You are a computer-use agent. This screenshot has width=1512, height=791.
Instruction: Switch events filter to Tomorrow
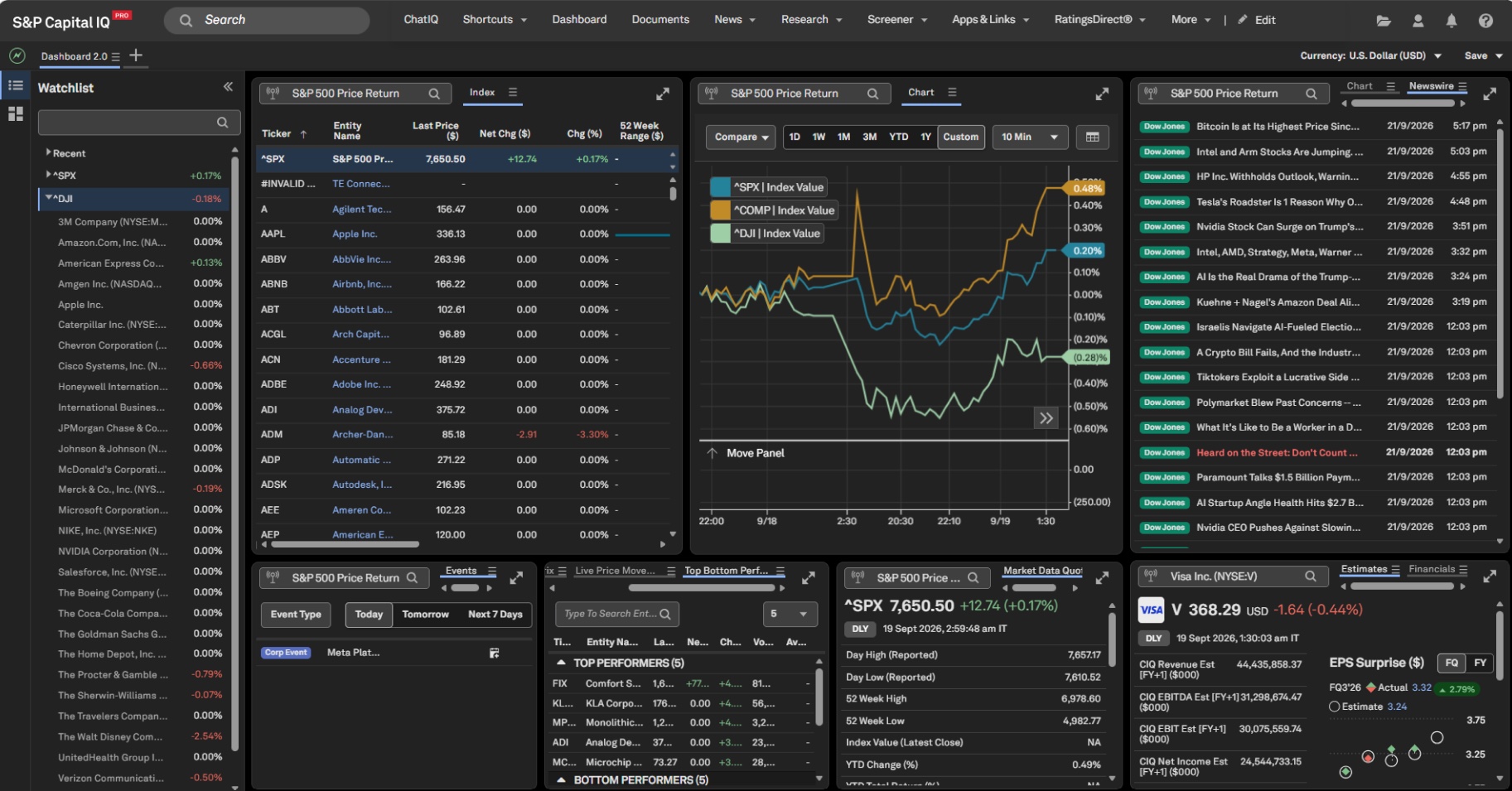click(x=425, y=615)
